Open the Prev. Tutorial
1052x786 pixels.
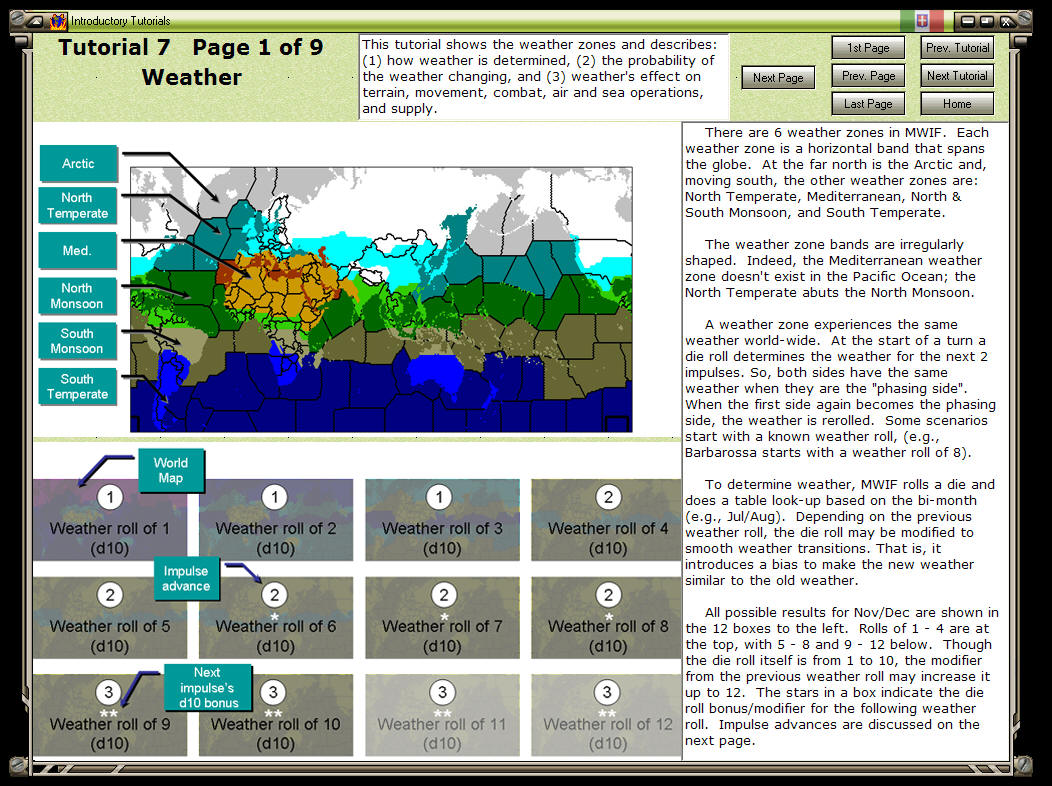click(x=957, y=48)
